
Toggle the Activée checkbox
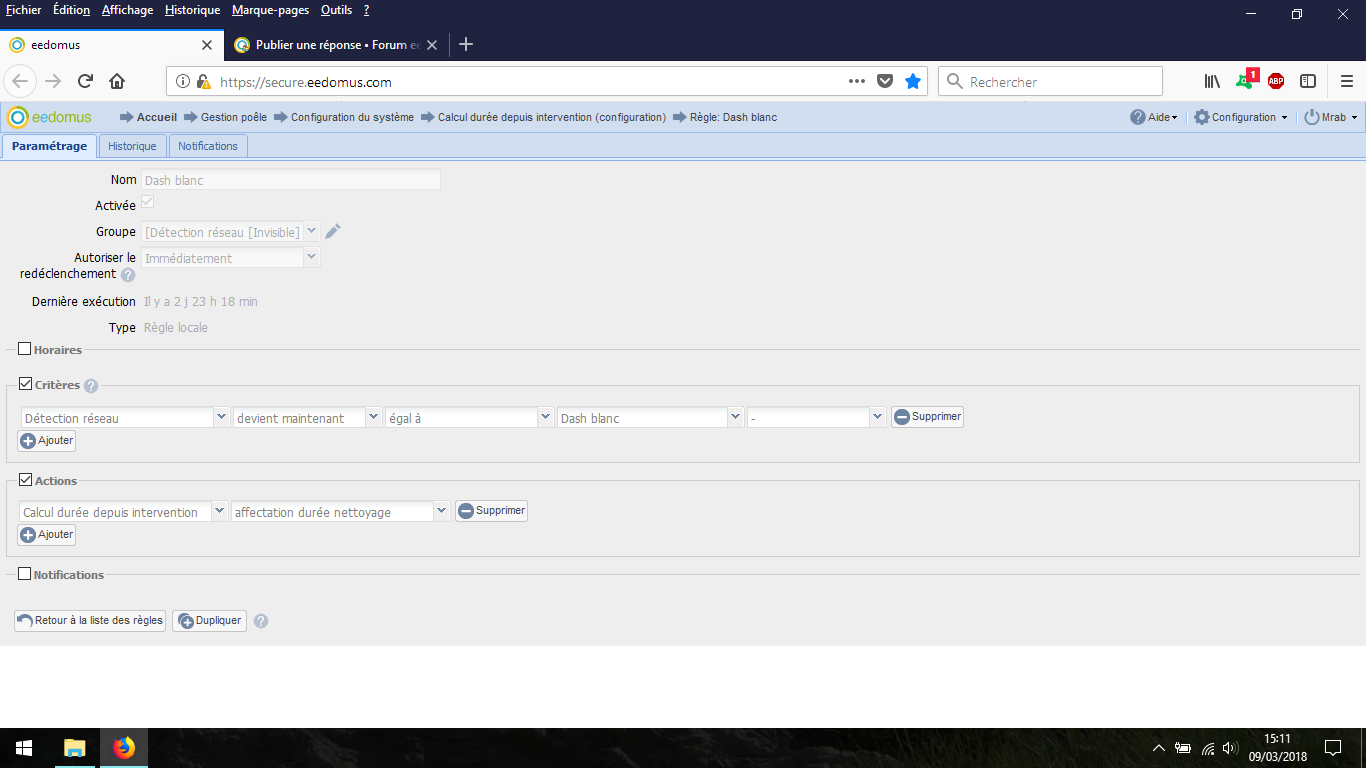147,202
